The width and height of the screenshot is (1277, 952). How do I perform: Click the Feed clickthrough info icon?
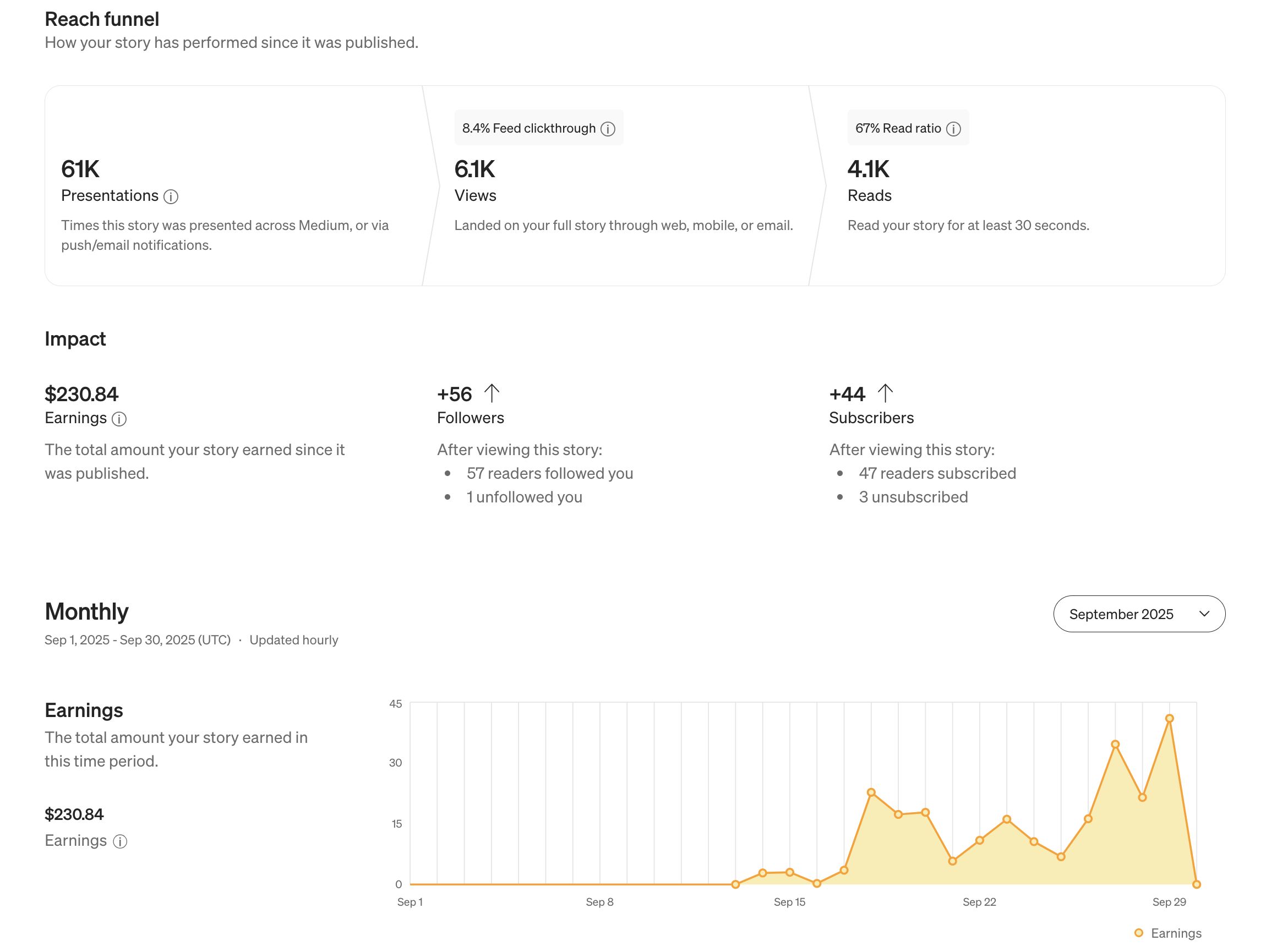607,129
